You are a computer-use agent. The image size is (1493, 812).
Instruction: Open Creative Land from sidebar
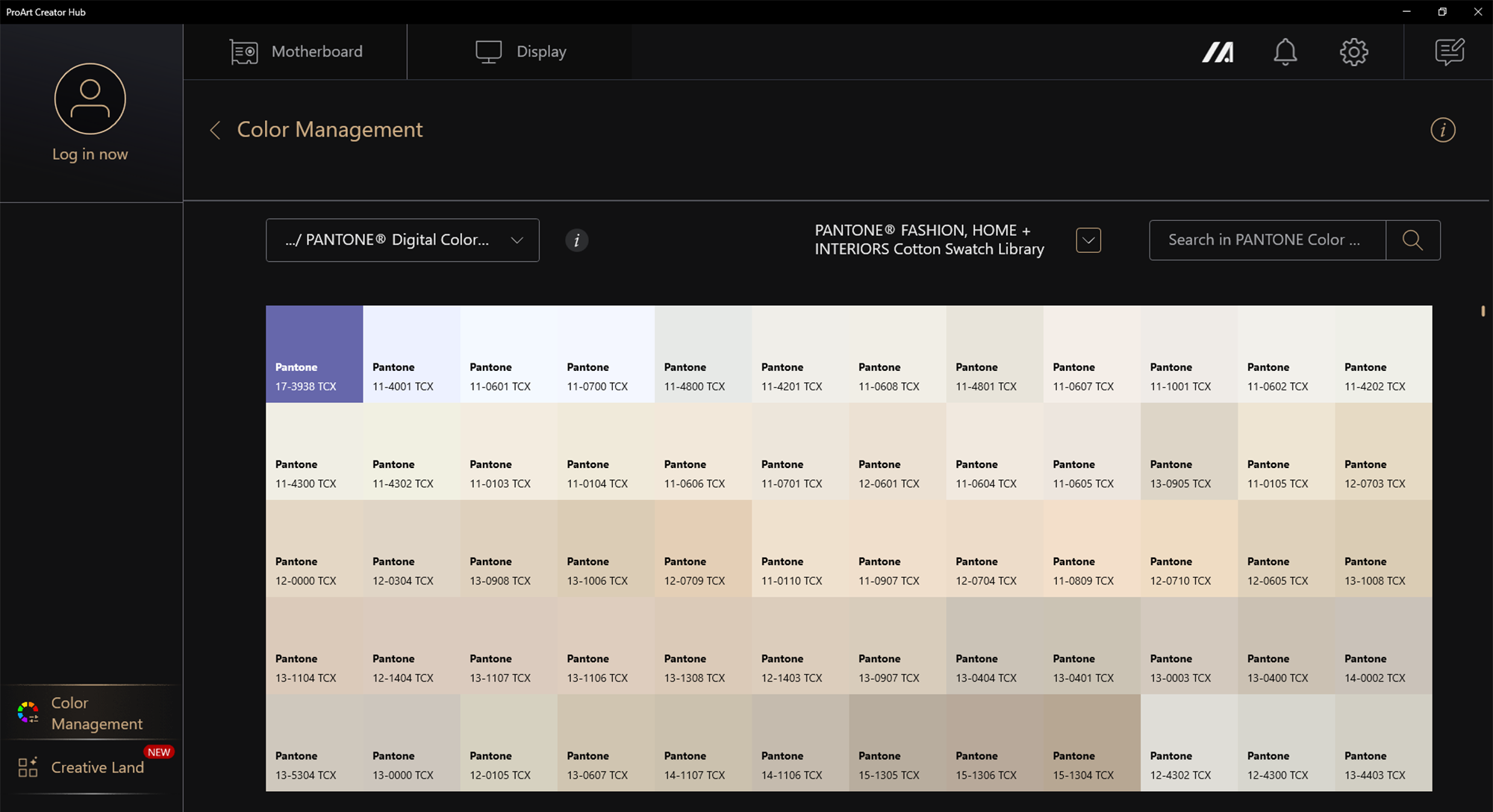point(96,767)
